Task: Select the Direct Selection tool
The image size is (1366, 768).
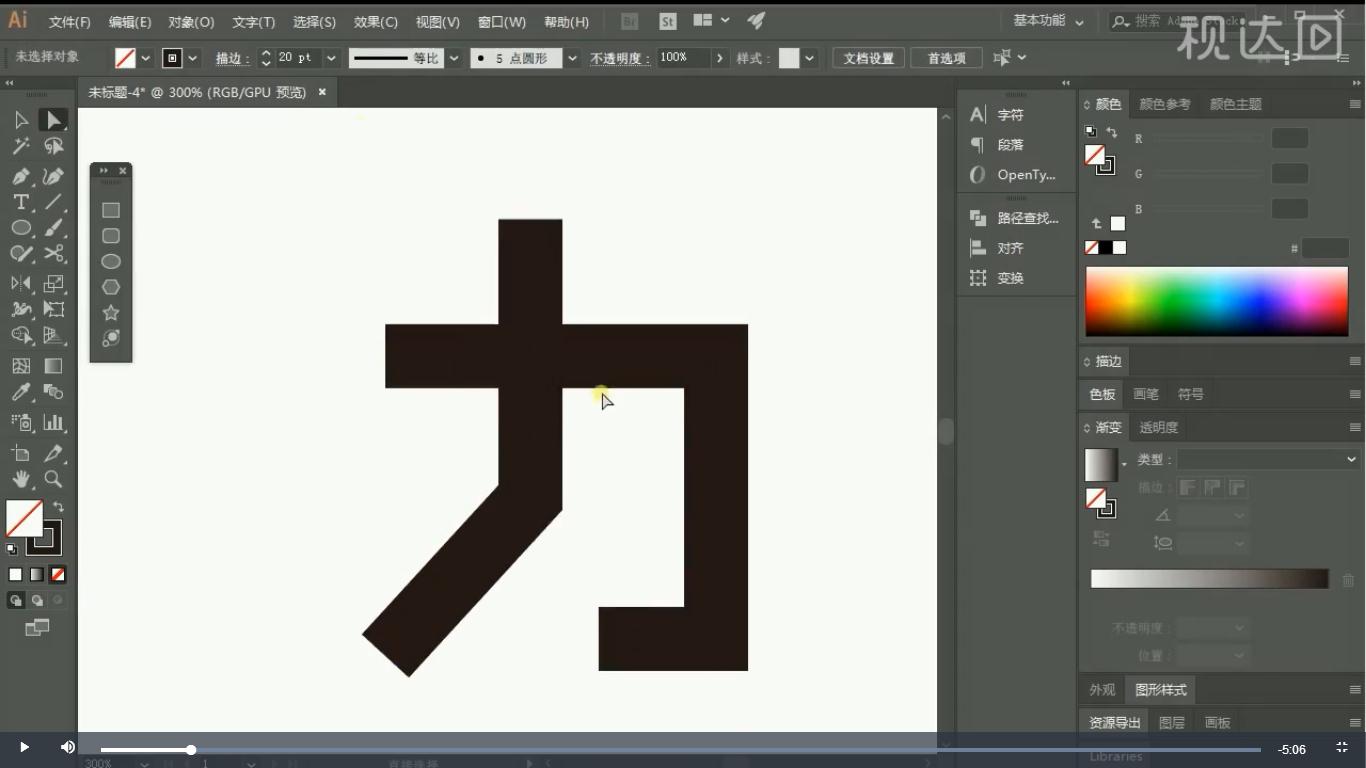Action: pyautogui.click(x=20, y=119)
